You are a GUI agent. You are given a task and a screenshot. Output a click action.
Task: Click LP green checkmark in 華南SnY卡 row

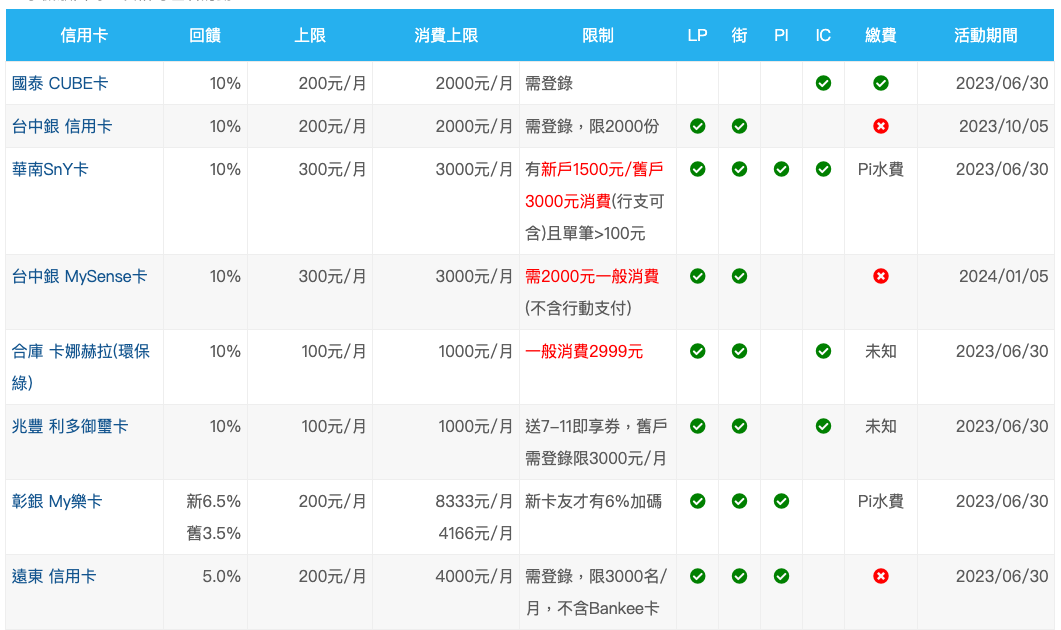coord(698,169)
